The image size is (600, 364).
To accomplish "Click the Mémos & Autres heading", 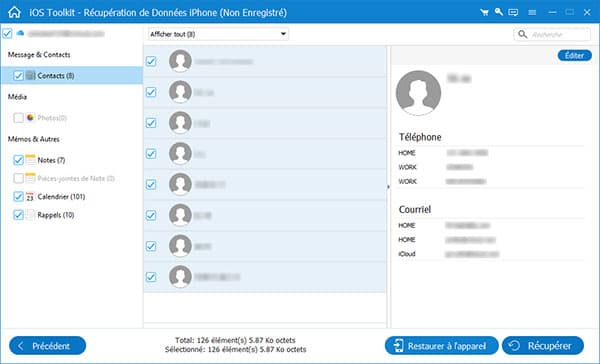I will (x=34, y=139).
